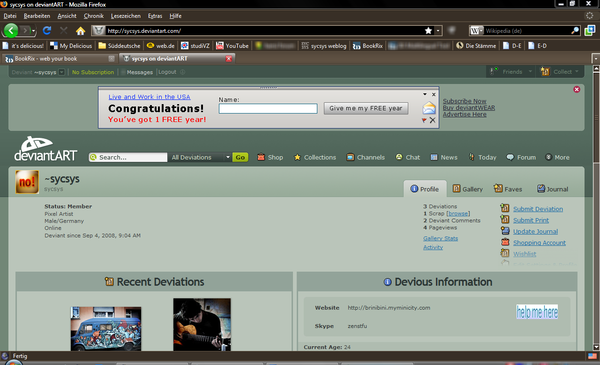Viewport: 600px width, 365px height.
Task: Open the tab list dropdown
Action: 595,59
